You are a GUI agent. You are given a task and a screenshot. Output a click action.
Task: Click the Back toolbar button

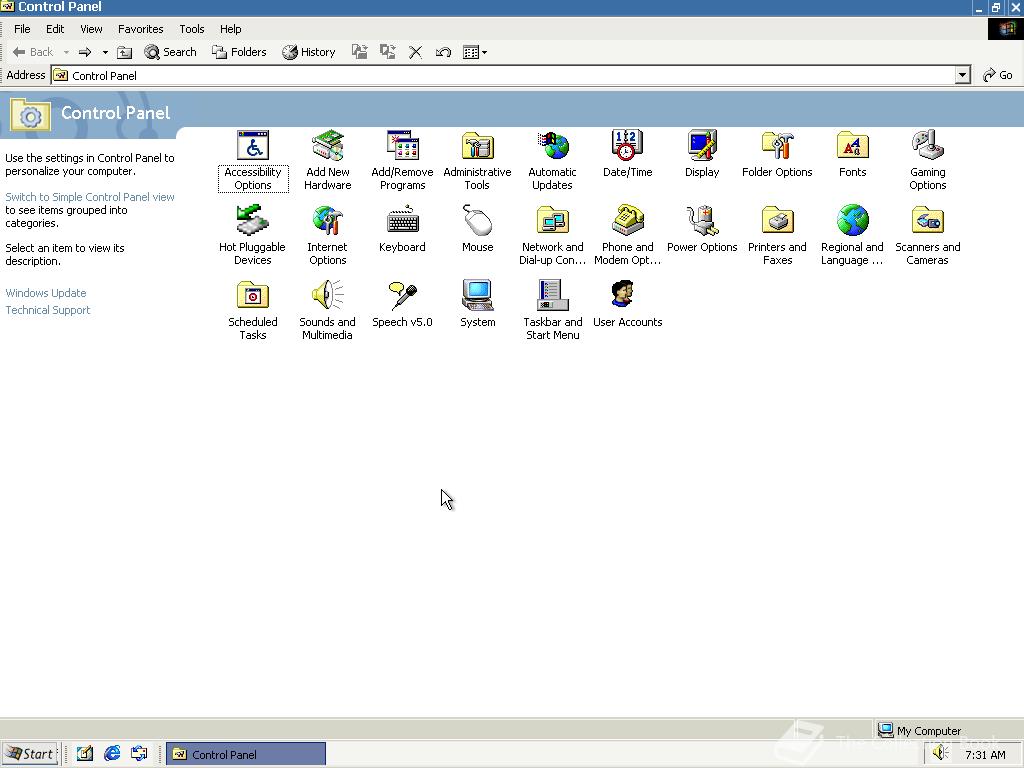33,52
